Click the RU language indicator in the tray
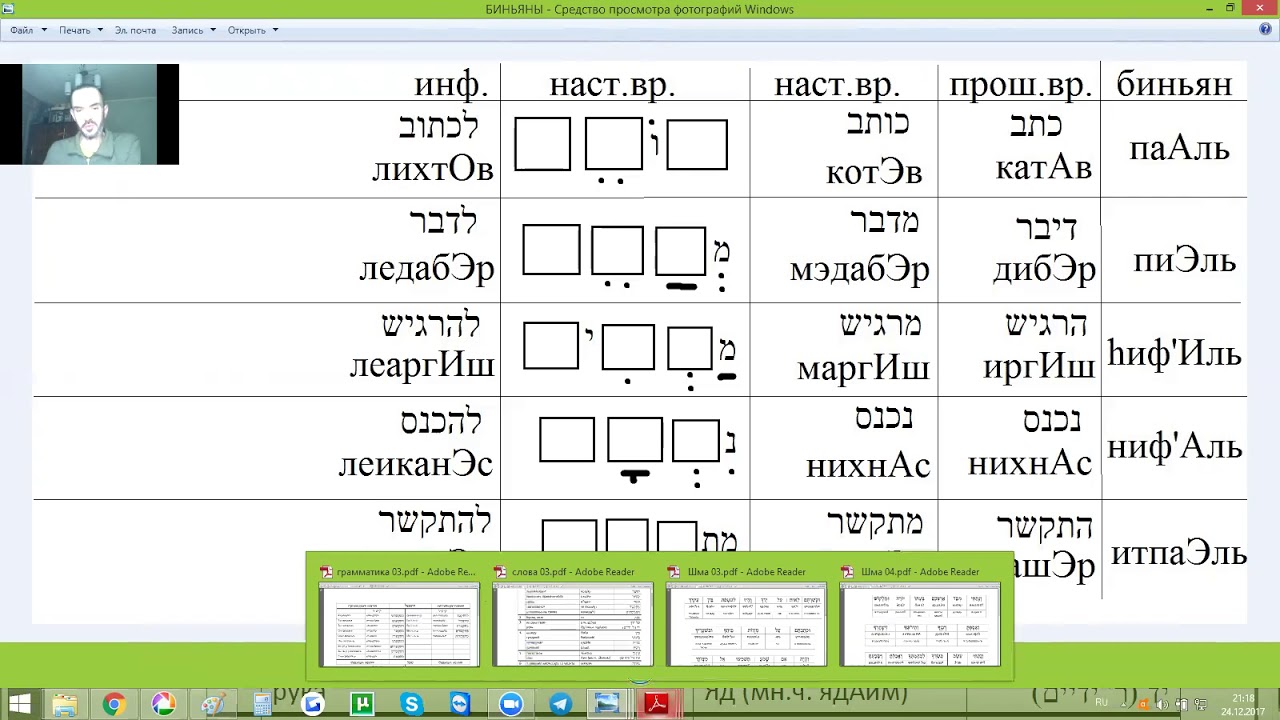Image resolution: width=1280 pixels, height=720 pixels. tap(1102, 704)
